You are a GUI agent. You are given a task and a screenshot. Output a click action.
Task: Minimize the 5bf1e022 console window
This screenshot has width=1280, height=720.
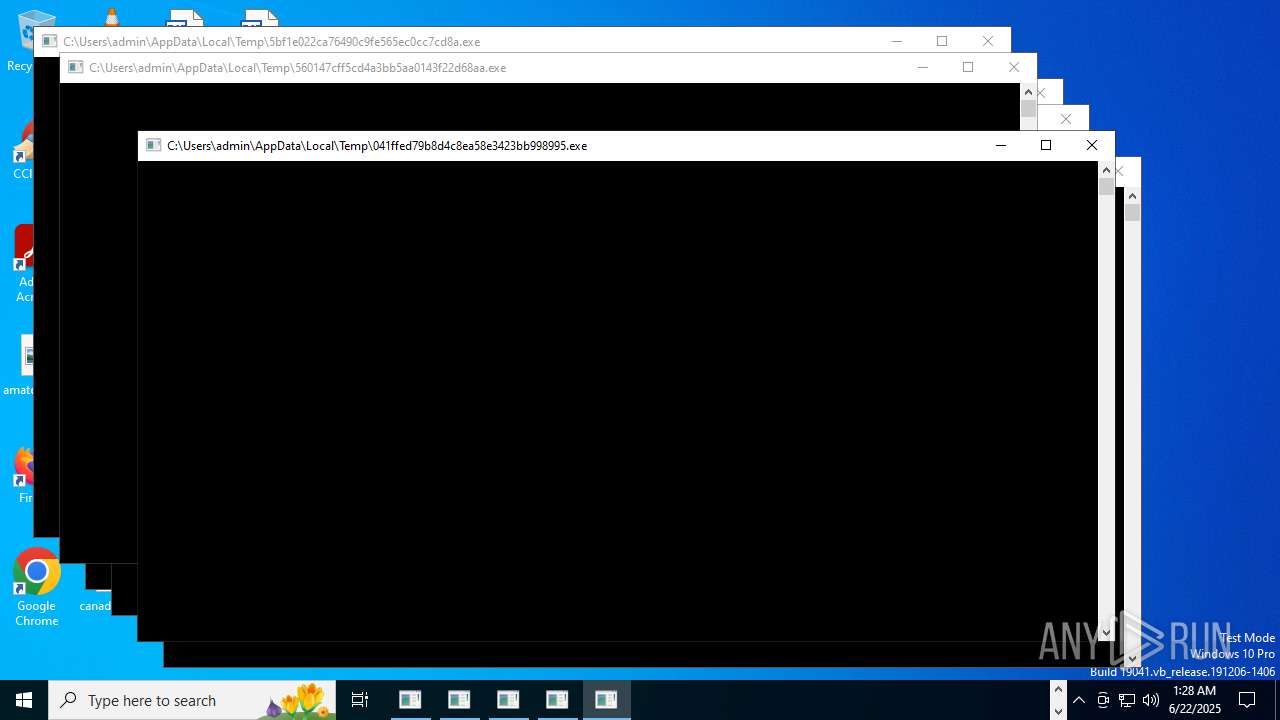click(896, 42)
